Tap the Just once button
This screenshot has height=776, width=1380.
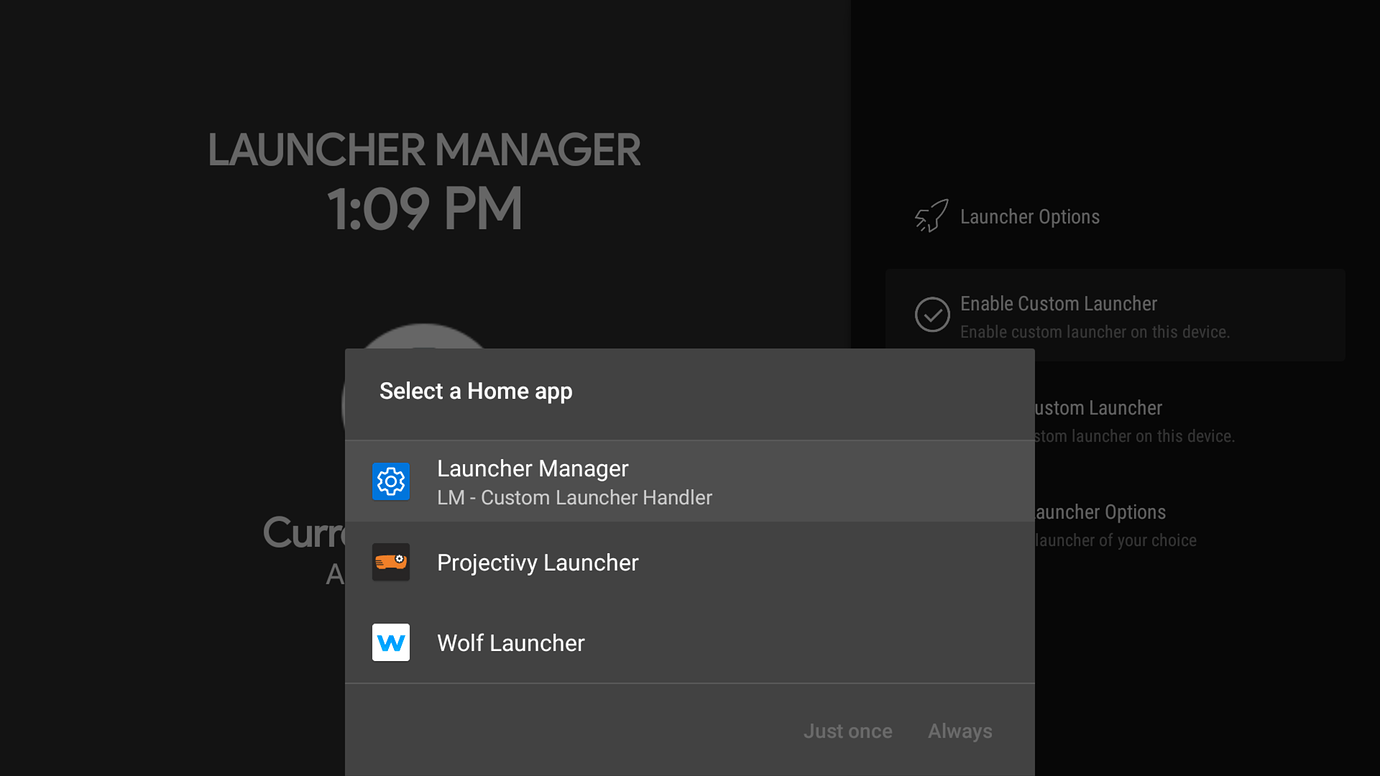tap(848, 731)
